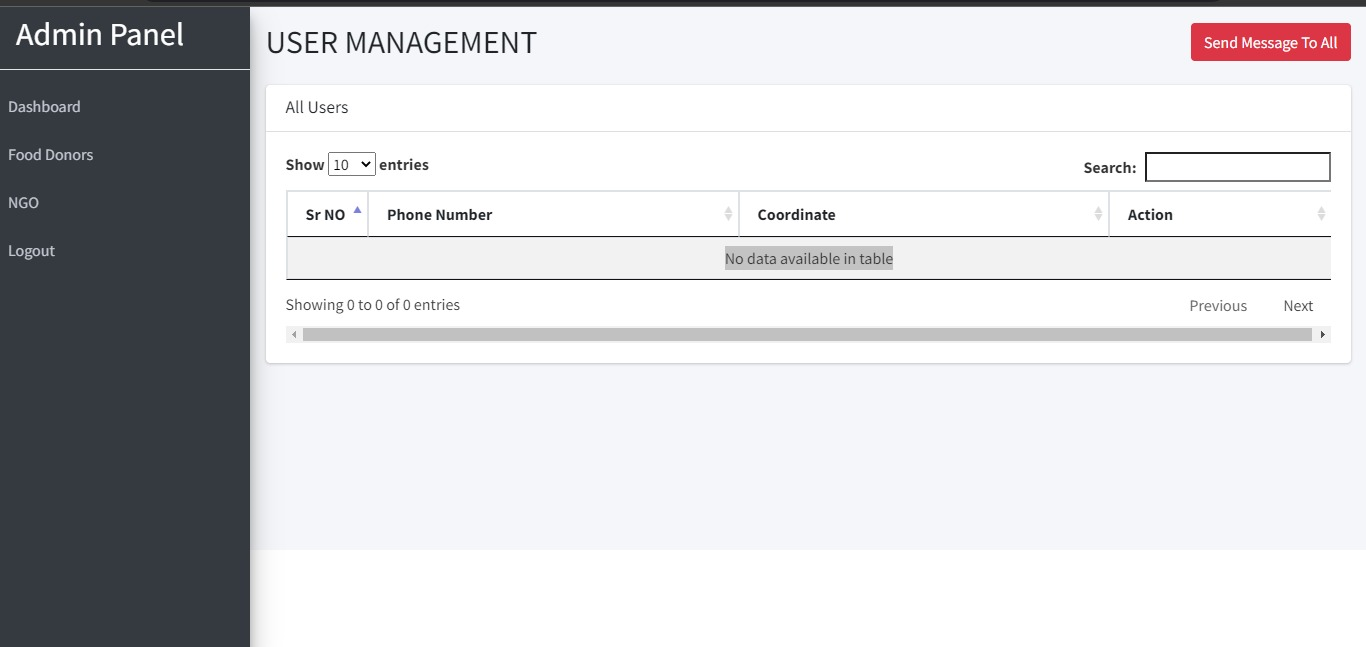Click inside the Search input field
Viewport: 1366px width, 647px height.
(x=1237, y=166)
